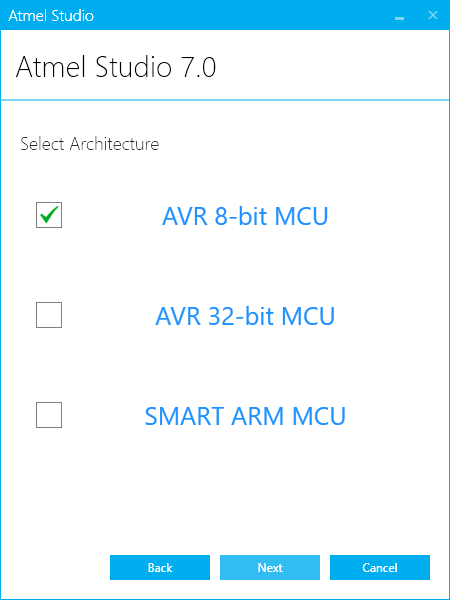Mark the empty box beside AVR 32-bit
Image resolution: width=450 pixels, height=600 pixels.
coord(49,315)
